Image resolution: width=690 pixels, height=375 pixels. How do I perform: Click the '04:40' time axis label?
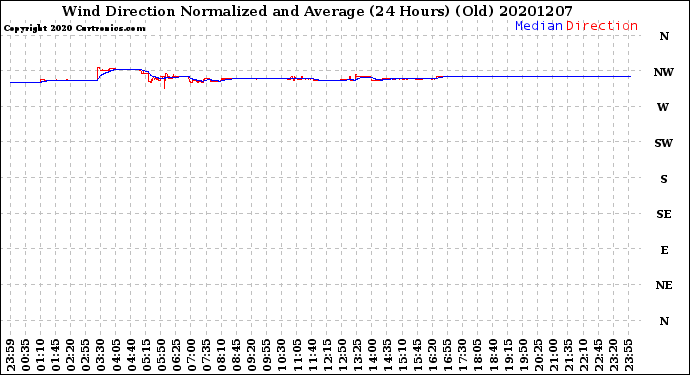[131, 355]
